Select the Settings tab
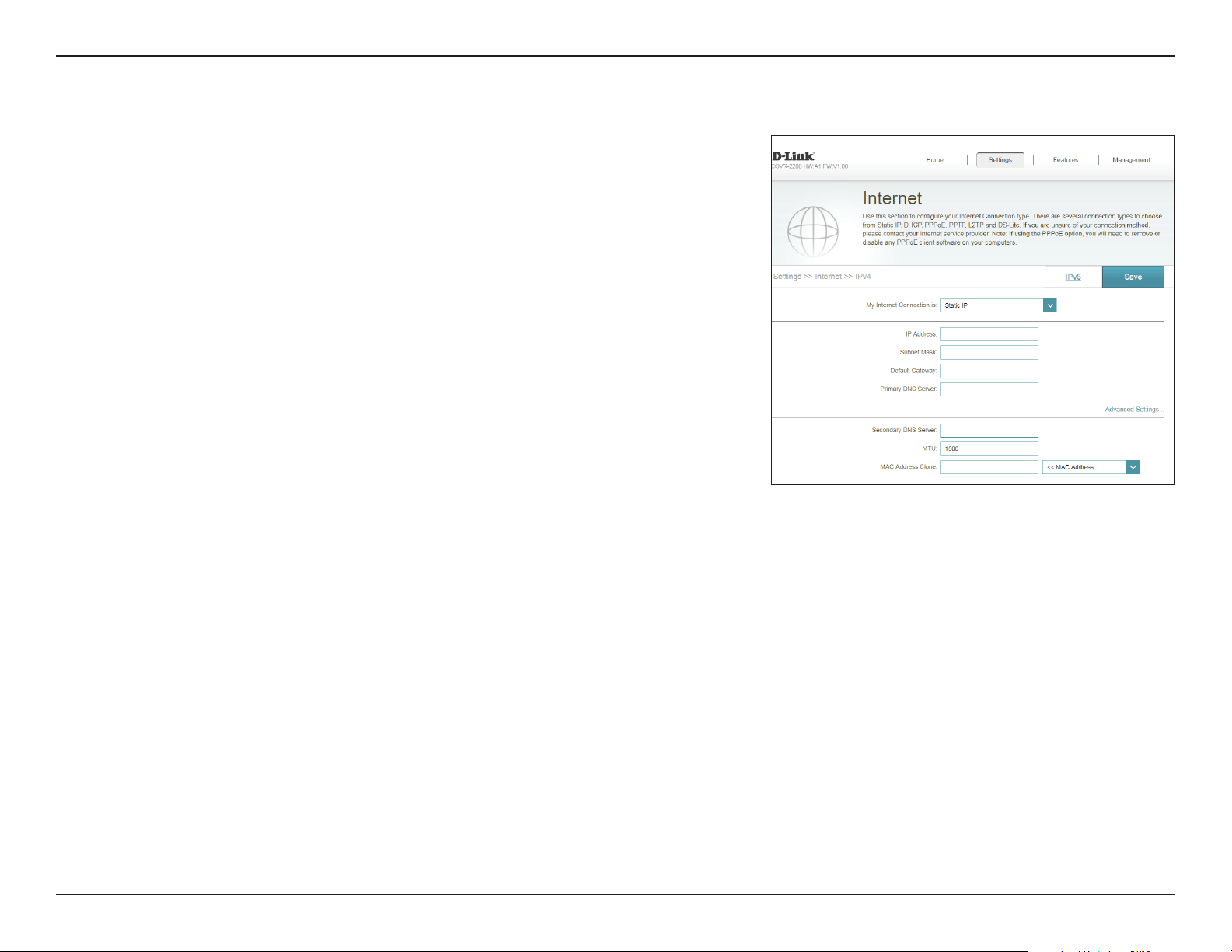 pyautogui.click(x=1000, y=160)
